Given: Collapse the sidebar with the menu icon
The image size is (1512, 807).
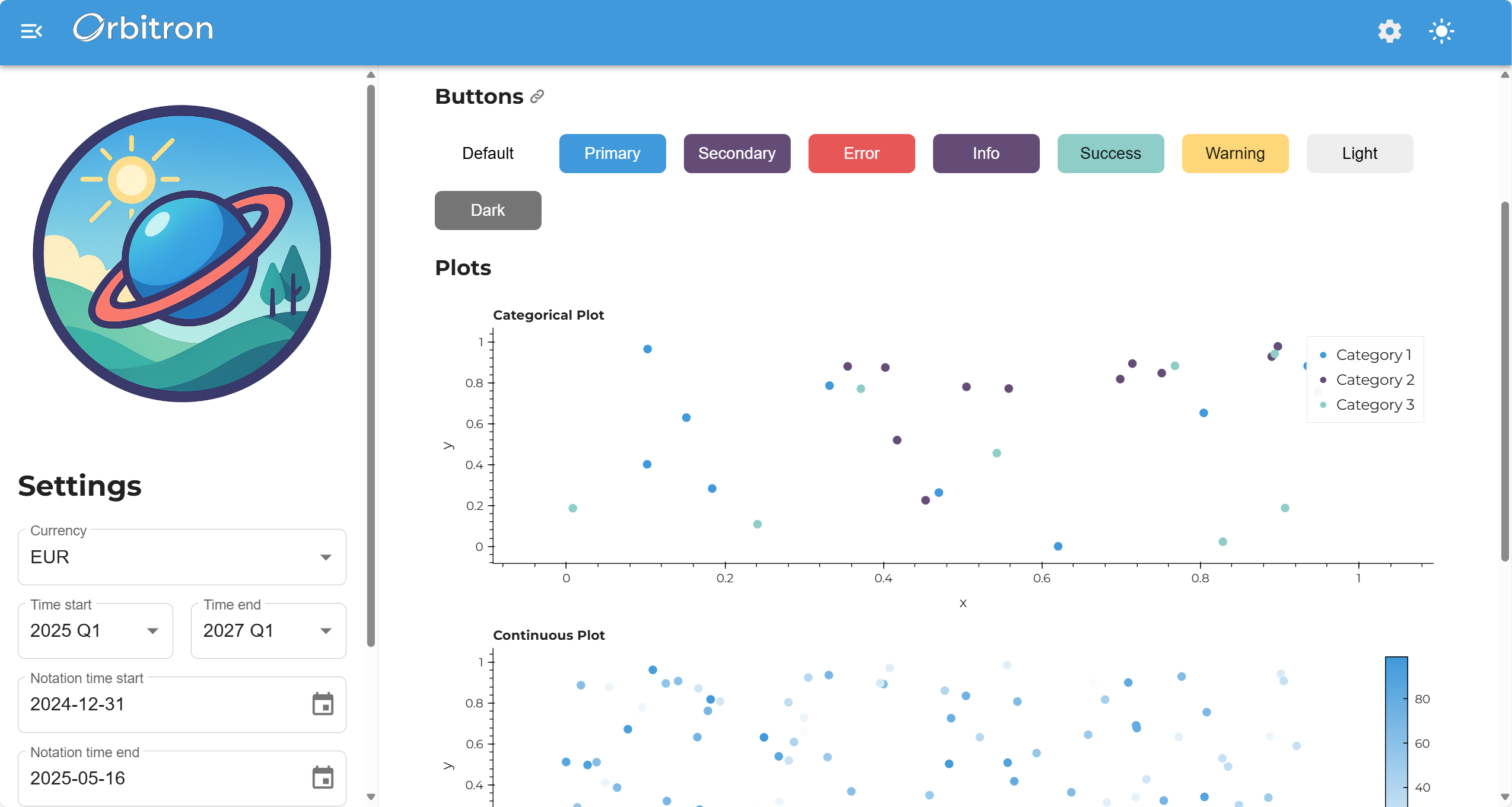Looking at the screenshot, I should (31, 31).
